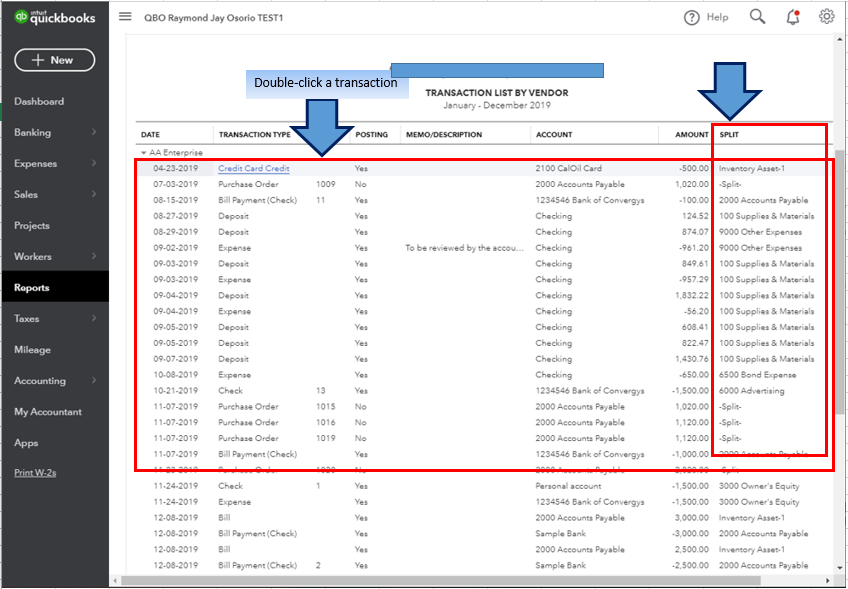
Task: Open Taxes in sidebar
Action: point(26,319)
